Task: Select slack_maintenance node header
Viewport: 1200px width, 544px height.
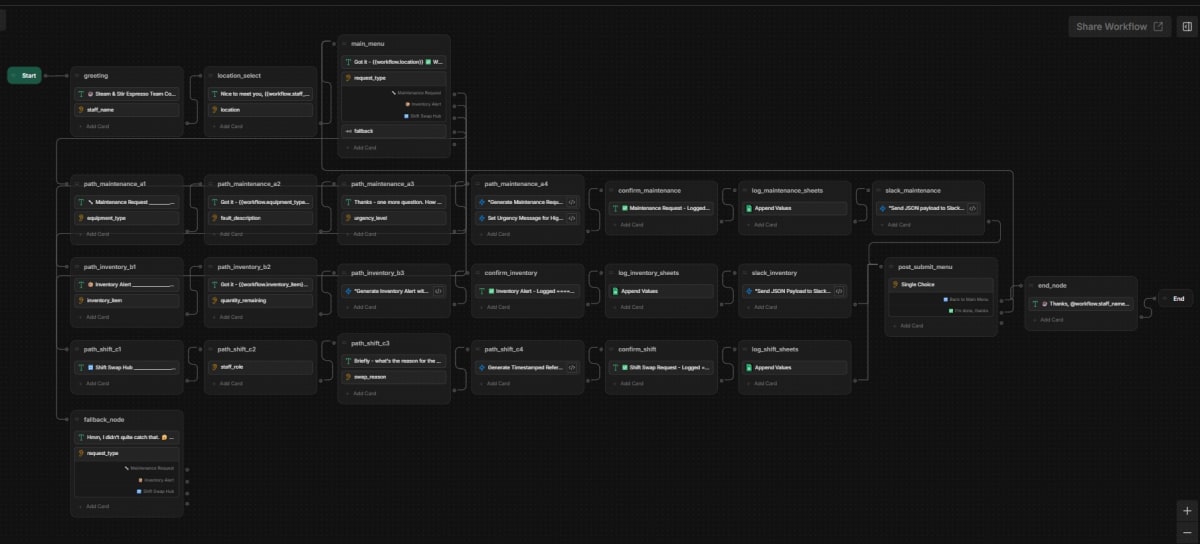Action: [913, 190]
